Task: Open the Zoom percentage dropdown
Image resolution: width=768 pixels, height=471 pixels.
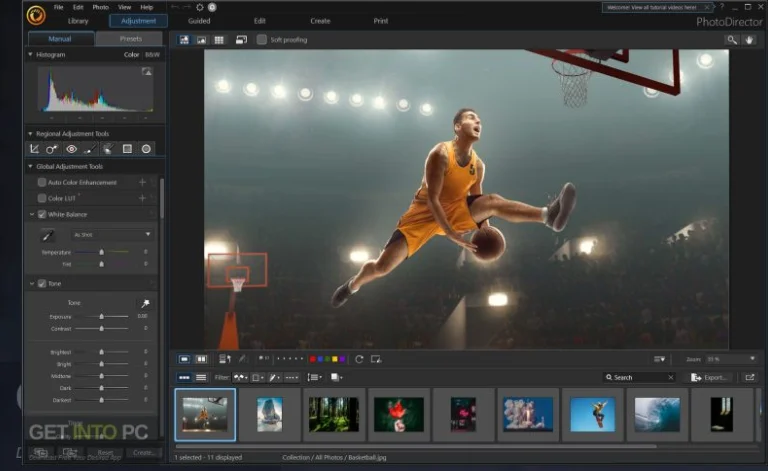Action: pos(731,359)
